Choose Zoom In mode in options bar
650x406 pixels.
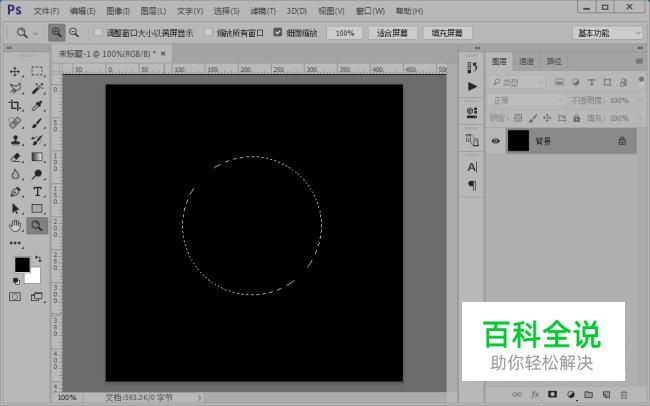tap(56, 32)
